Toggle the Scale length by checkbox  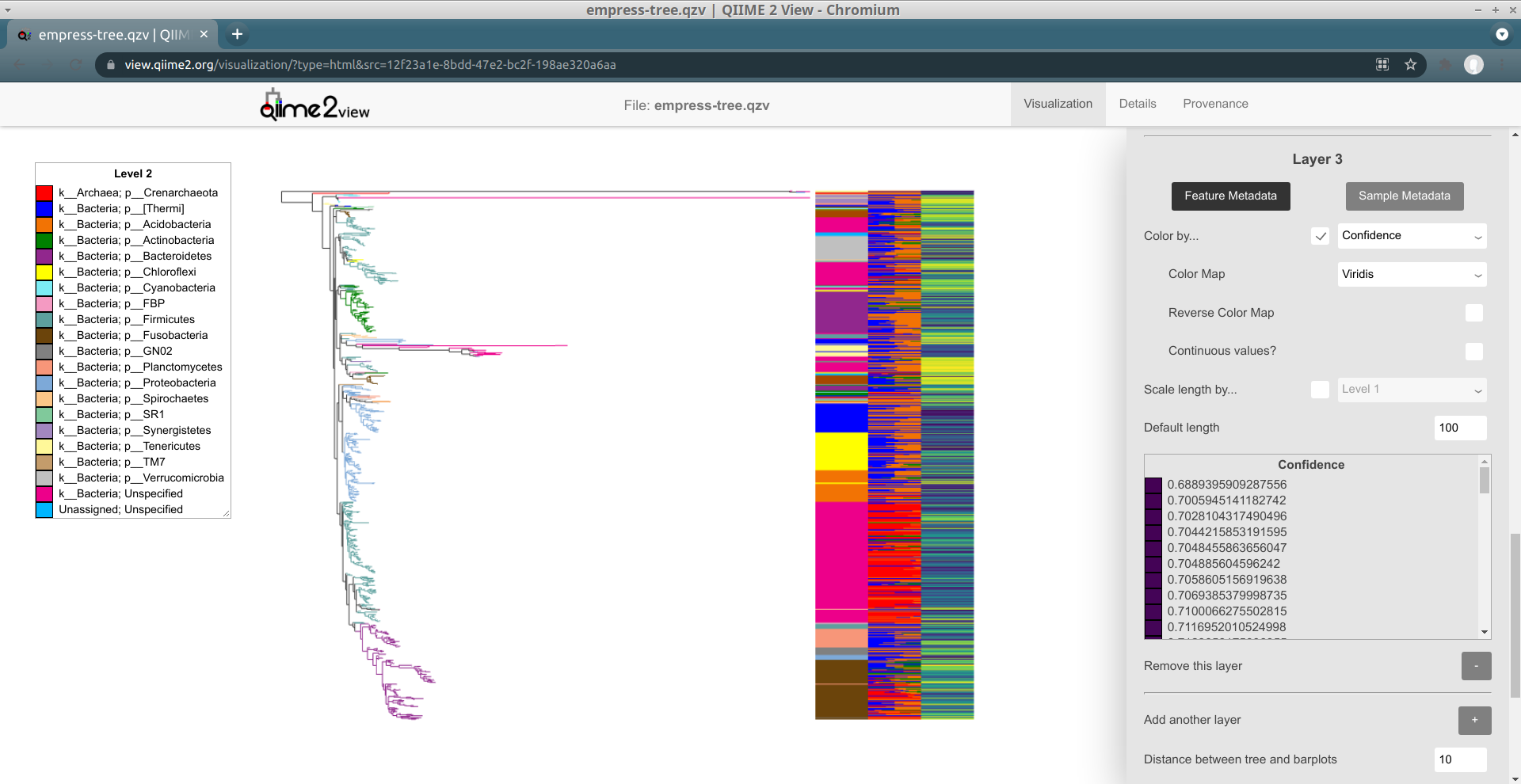point(1320,389)
